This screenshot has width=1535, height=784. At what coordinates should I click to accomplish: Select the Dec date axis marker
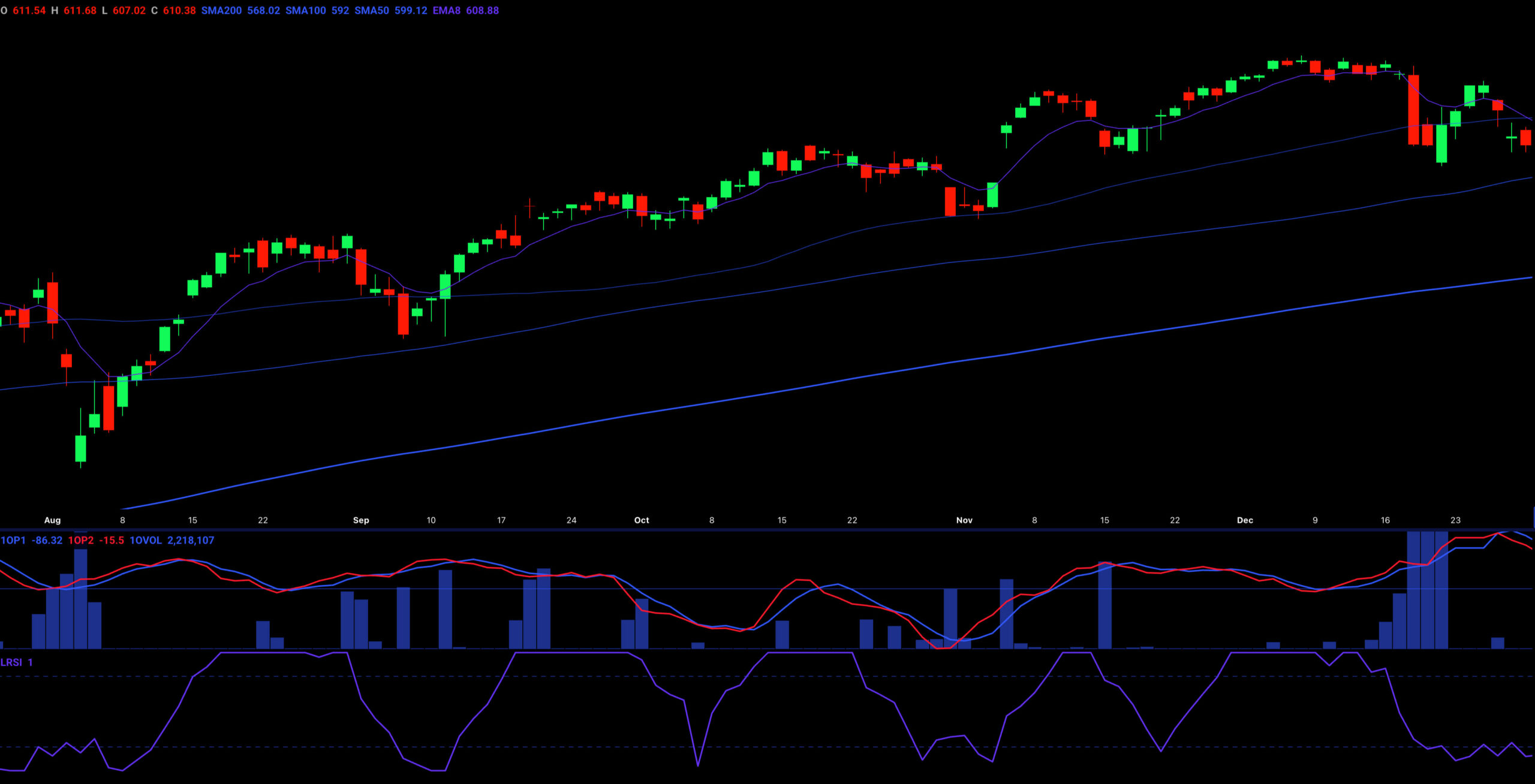pyautogui.click(x=1245, y=520)
